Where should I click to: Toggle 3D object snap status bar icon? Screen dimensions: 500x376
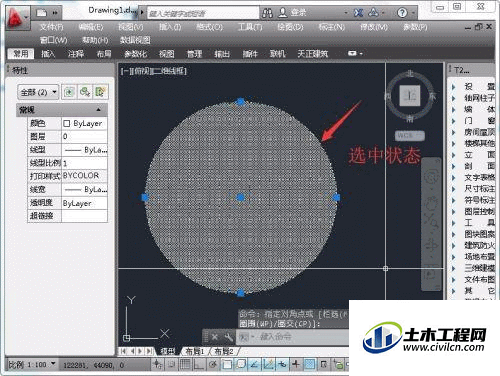tap(241, 364)
